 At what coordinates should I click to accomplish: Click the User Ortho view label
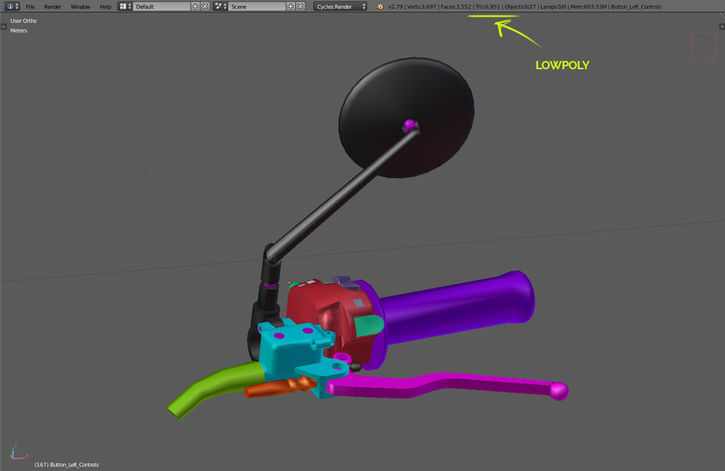[24, 21]
